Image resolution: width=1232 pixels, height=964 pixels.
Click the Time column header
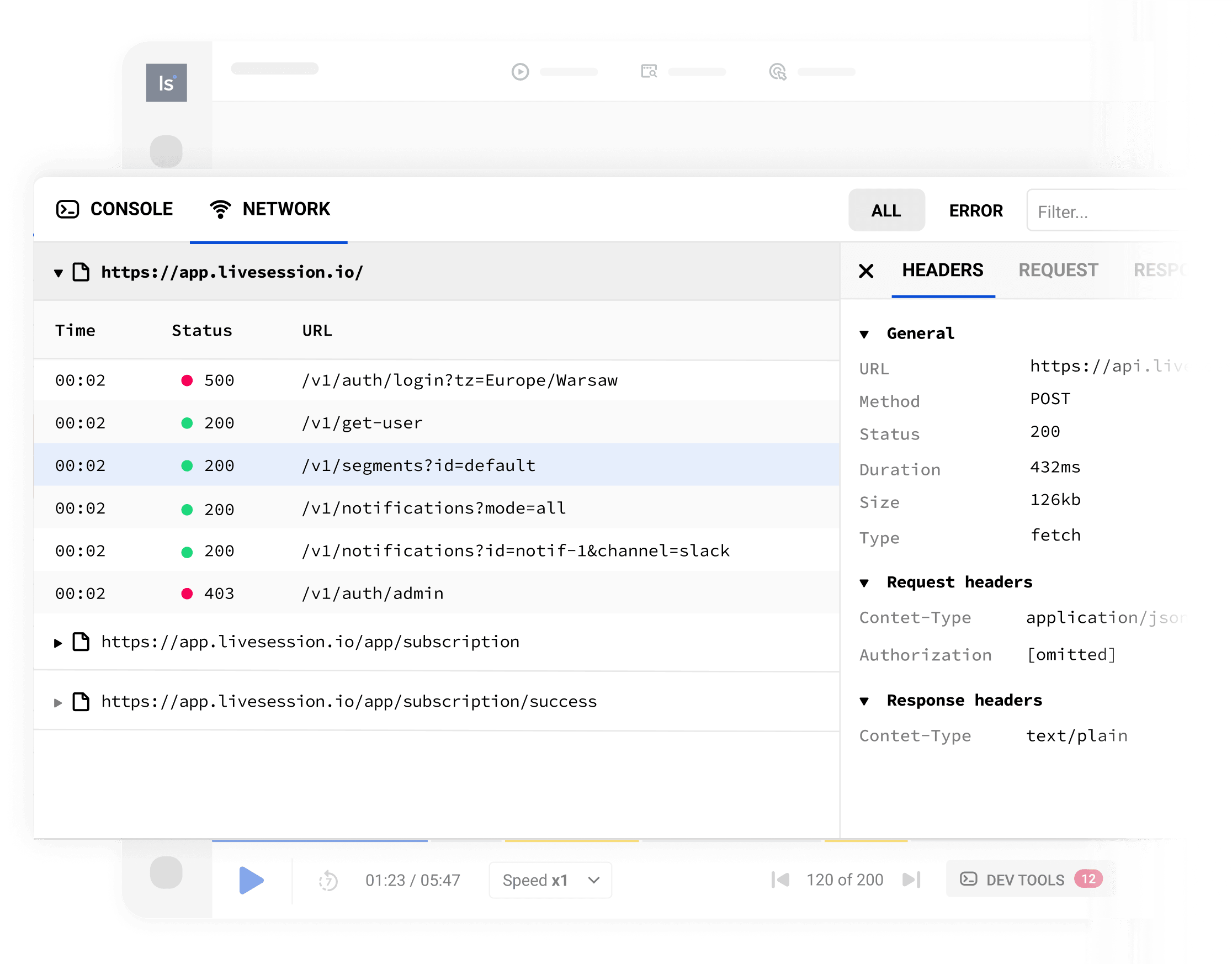pyautogui.click(x=75, y=331)
